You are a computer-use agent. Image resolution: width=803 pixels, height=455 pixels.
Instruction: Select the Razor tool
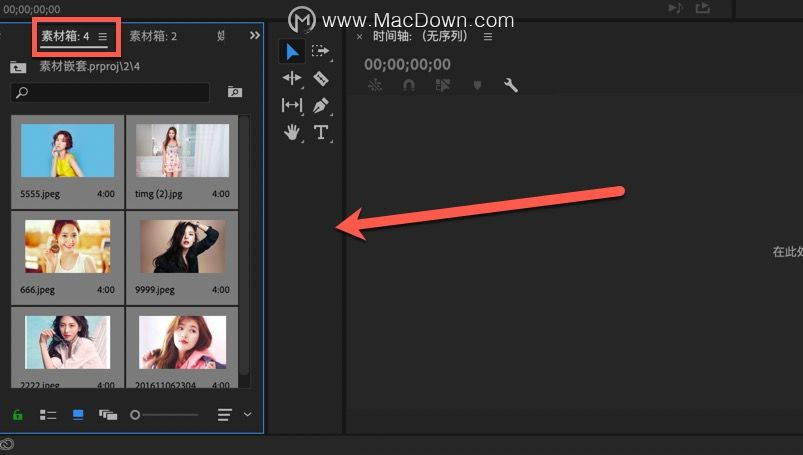coord(321,78)
